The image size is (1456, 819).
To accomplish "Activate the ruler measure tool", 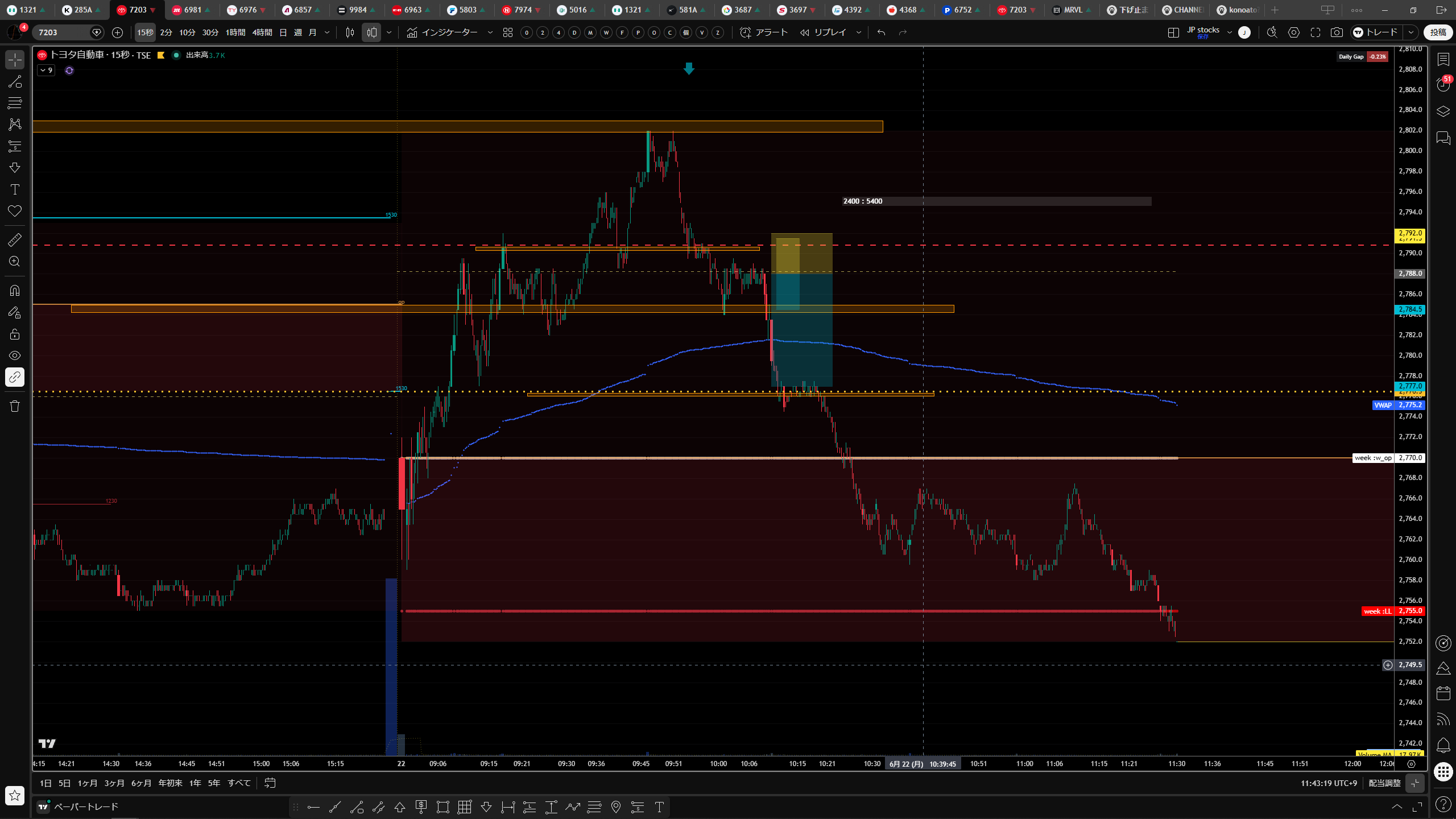I will (x=15, y=240).
